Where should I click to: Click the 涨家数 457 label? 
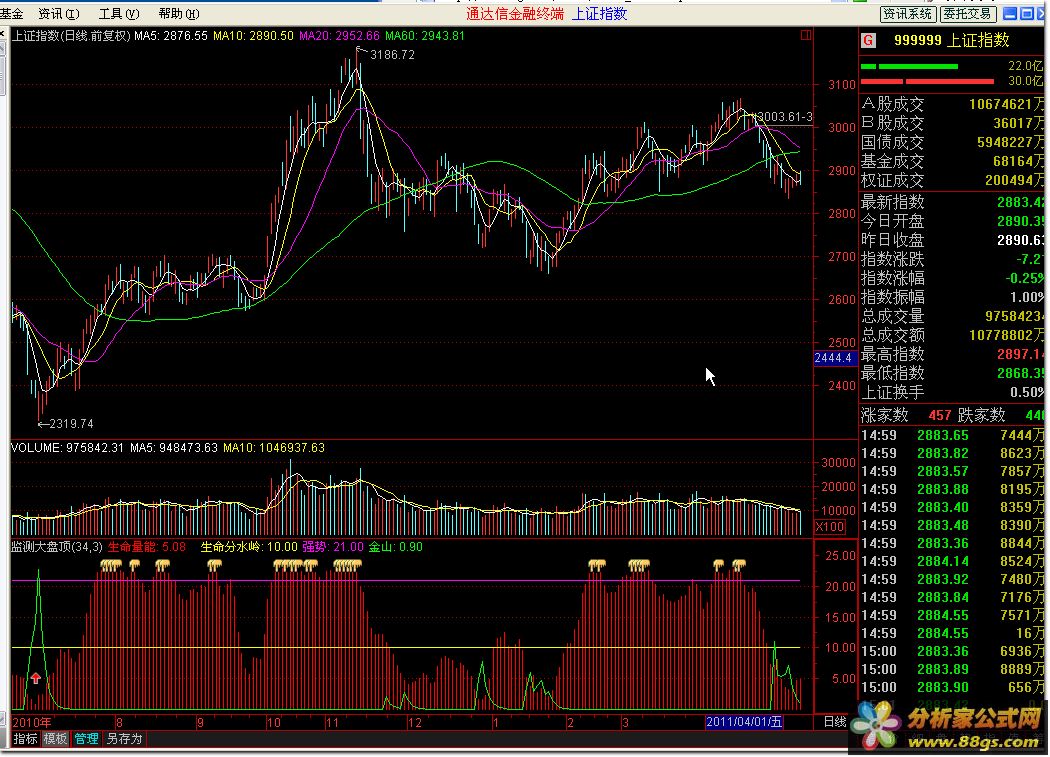click(906, 415)
